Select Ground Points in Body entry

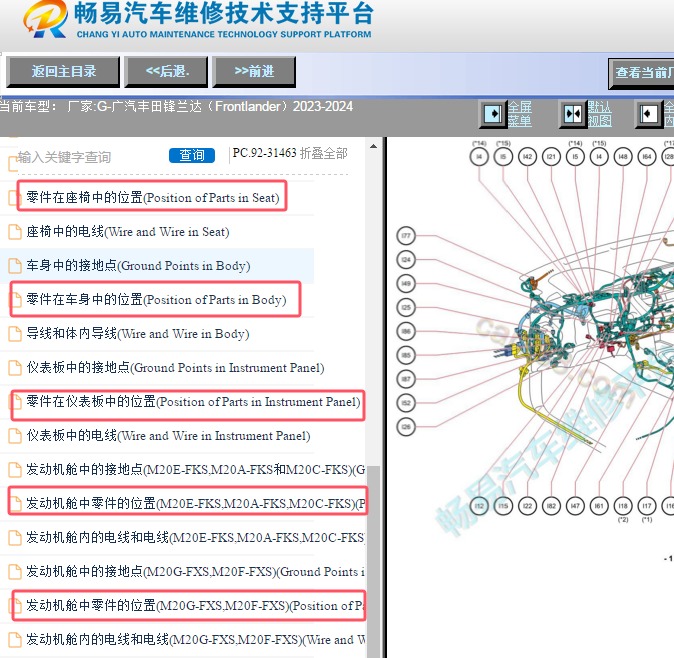[138, 266]
